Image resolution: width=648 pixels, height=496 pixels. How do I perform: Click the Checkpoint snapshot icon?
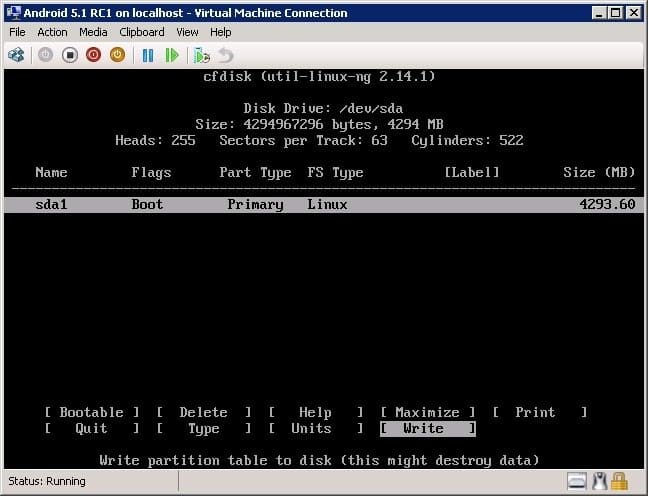tap(202, 55)
